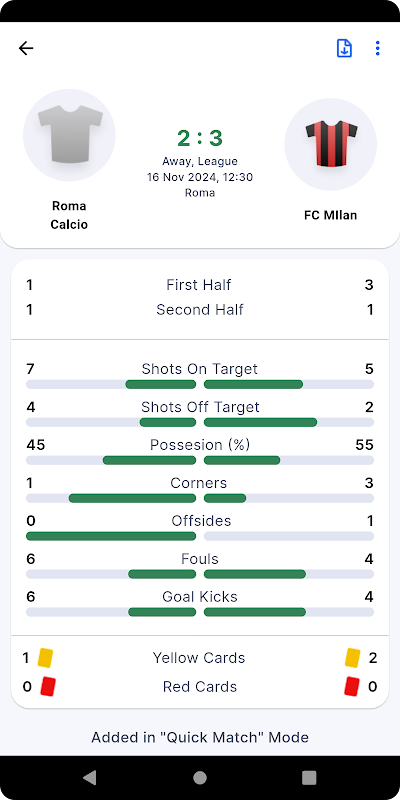Tap the Second Half score row
Viewport: 400px width, 800px height.
click(x=200, y=310)
